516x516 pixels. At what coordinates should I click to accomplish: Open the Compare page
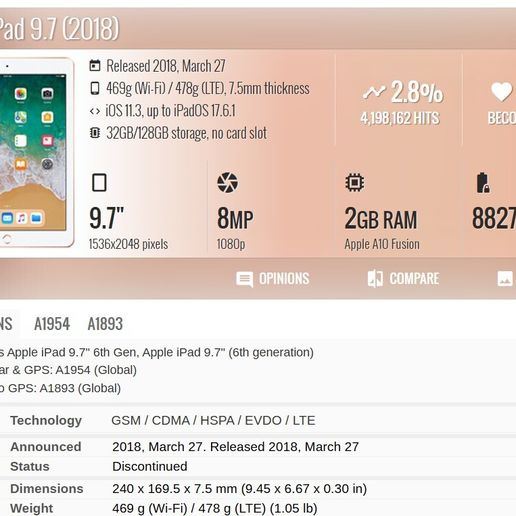(403, 279)
